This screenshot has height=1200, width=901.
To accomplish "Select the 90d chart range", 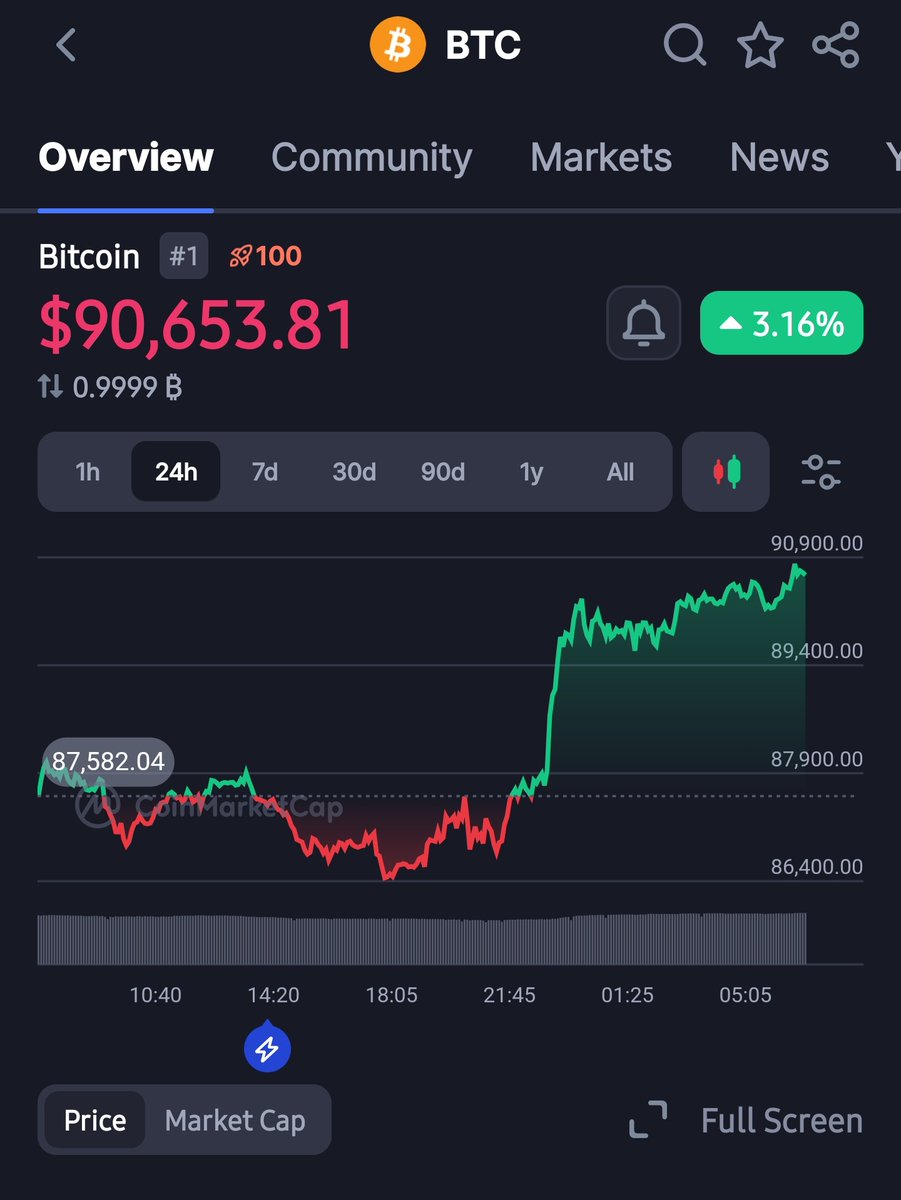I will (443, 472).
